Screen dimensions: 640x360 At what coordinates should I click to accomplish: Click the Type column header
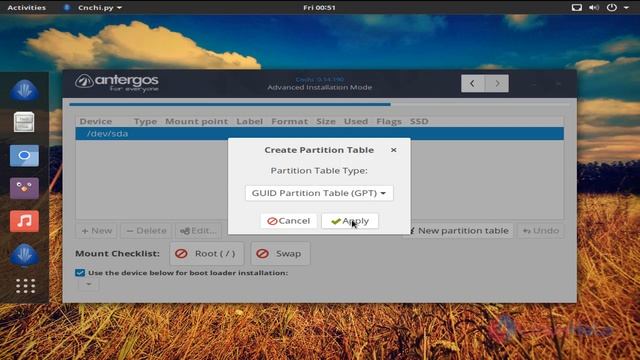click(145, 121)
